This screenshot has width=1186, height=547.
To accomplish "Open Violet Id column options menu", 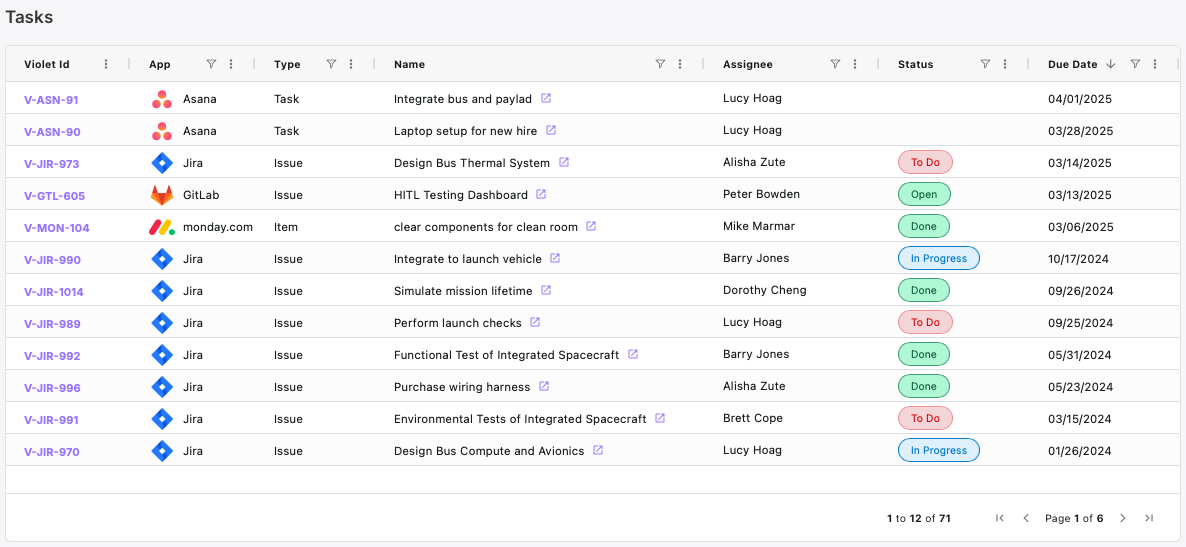I will tap(106, 64).
